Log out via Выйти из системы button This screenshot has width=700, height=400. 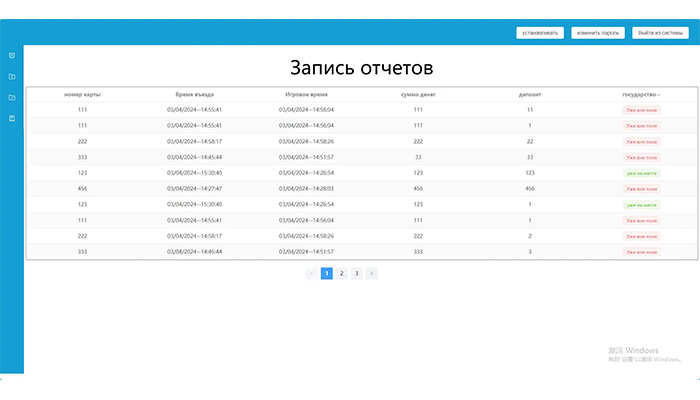[660, 33]
